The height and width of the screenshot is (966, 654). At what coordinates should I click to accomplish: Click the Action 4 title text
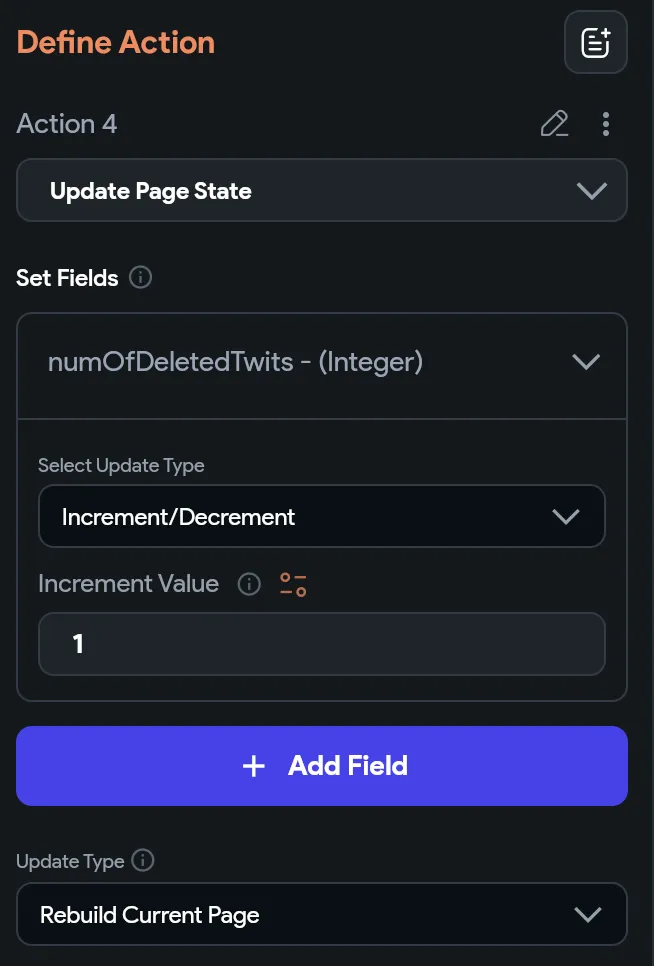point(67,124)
